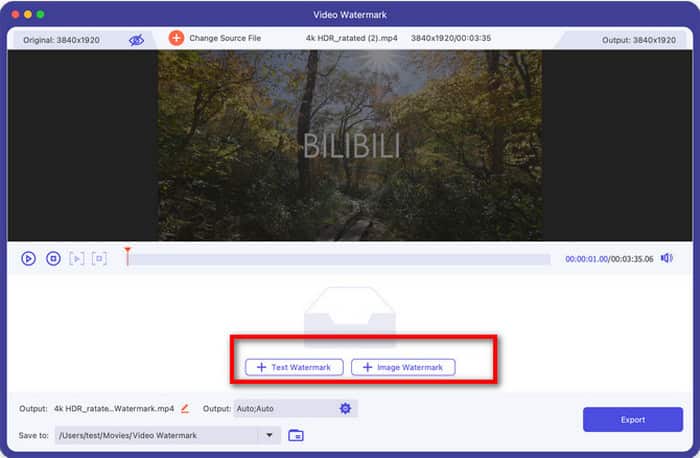700x458 pixels.
Task: Play the video preview
Action: pos(29,258)
